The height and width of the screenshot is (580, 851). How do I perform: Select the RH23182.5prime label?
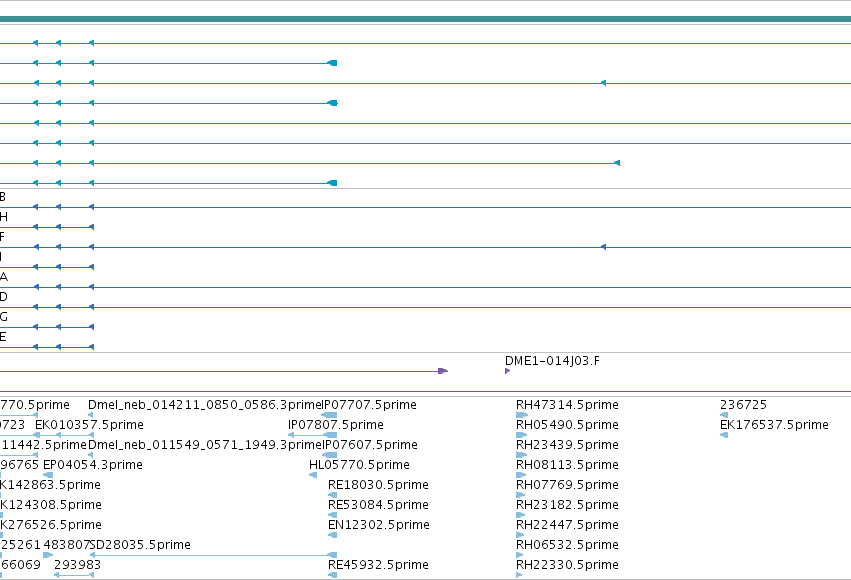point(567,505)
